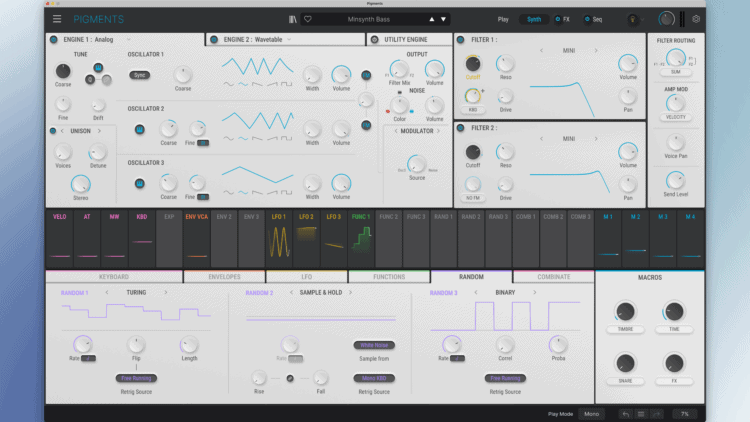The image size is (750, 422).
Task: Click White Noise sample source button
Action: (x=374, y=345)
